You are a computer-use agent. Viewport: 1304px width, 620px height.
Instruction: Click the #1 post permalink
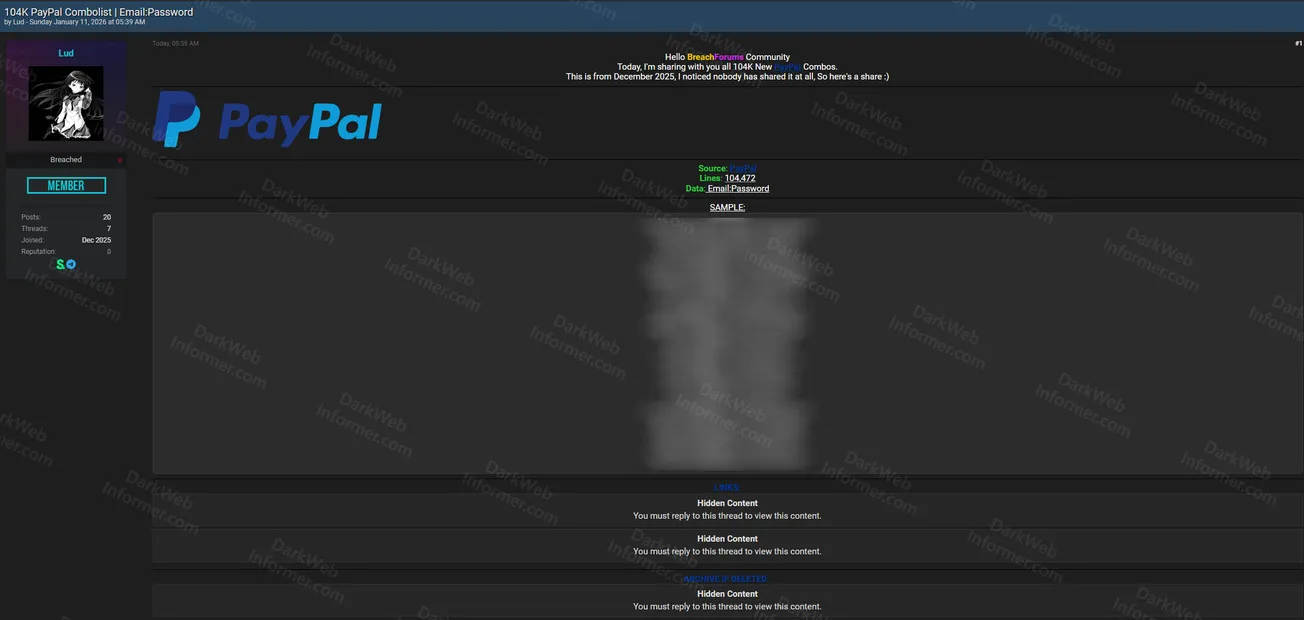pyautogui.click(x=1297, y=42)
